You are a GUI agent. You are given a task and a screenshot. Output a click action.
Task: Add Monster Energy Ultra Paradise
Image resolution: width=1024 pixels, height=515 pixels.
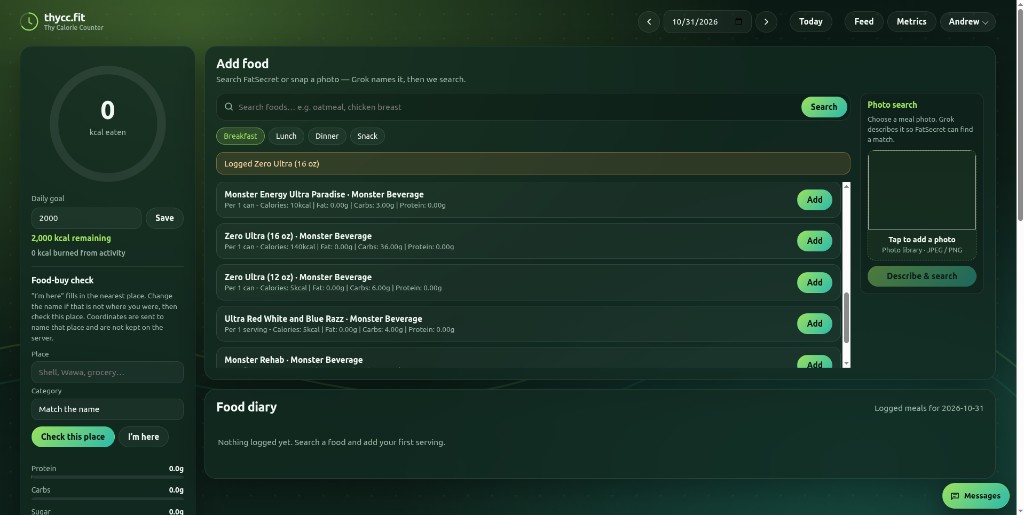[814, 200]
